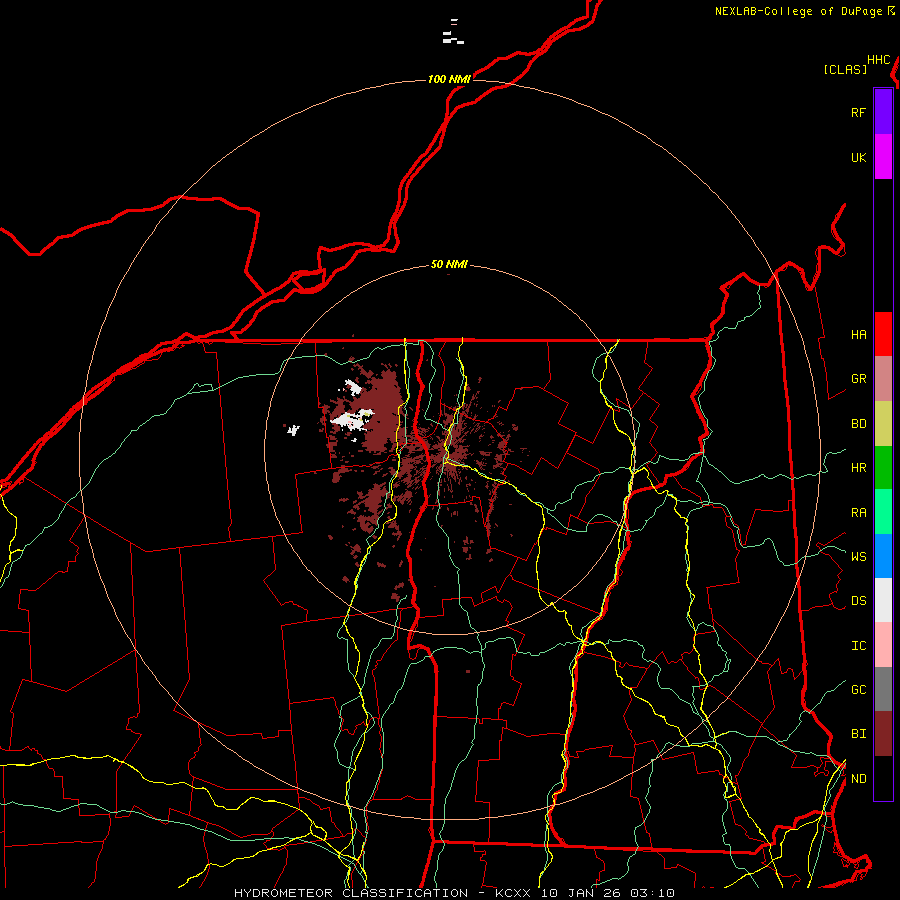Click the HR legend label

tap(858, 468)
